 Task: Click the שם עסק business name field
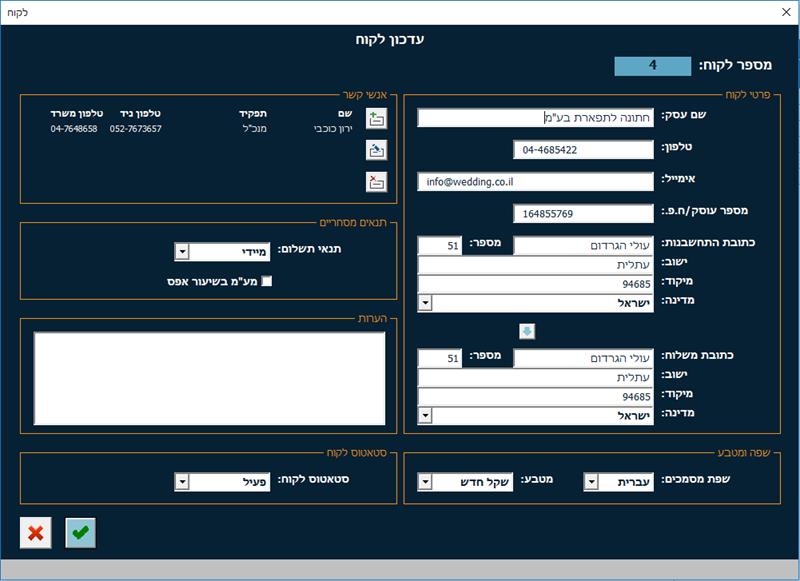coord(535,118)
